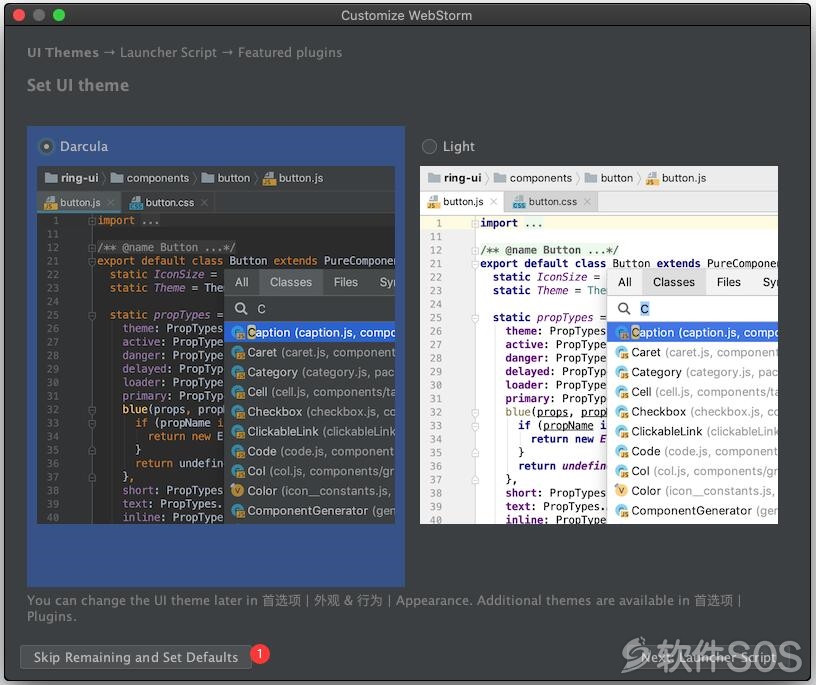Select the Code result row in the Light preview
This screenshot has height=685, width=816.
[693, 451]
